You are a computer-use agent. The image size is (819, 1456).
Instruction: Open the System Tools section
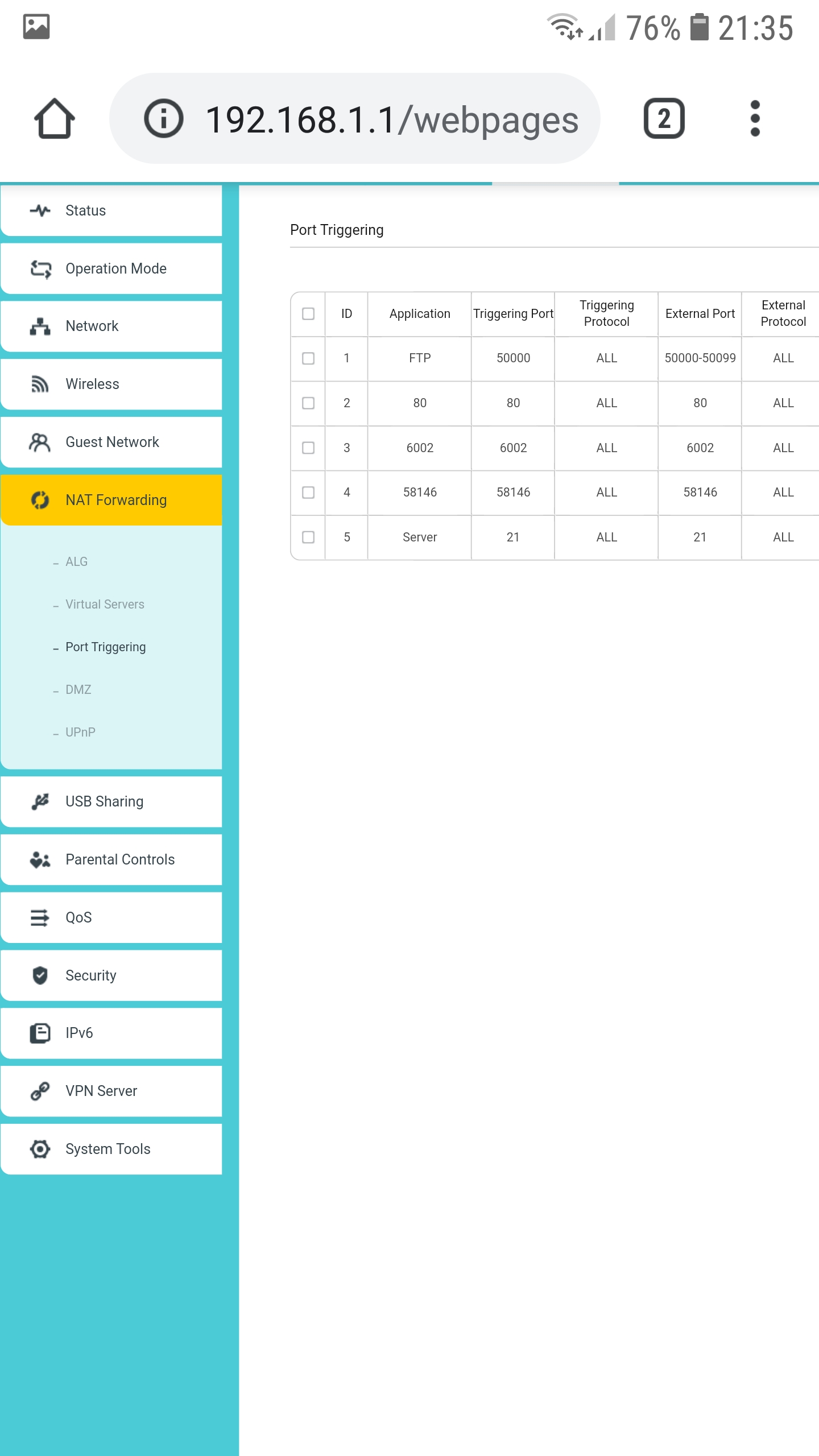tap(111, 1149)
